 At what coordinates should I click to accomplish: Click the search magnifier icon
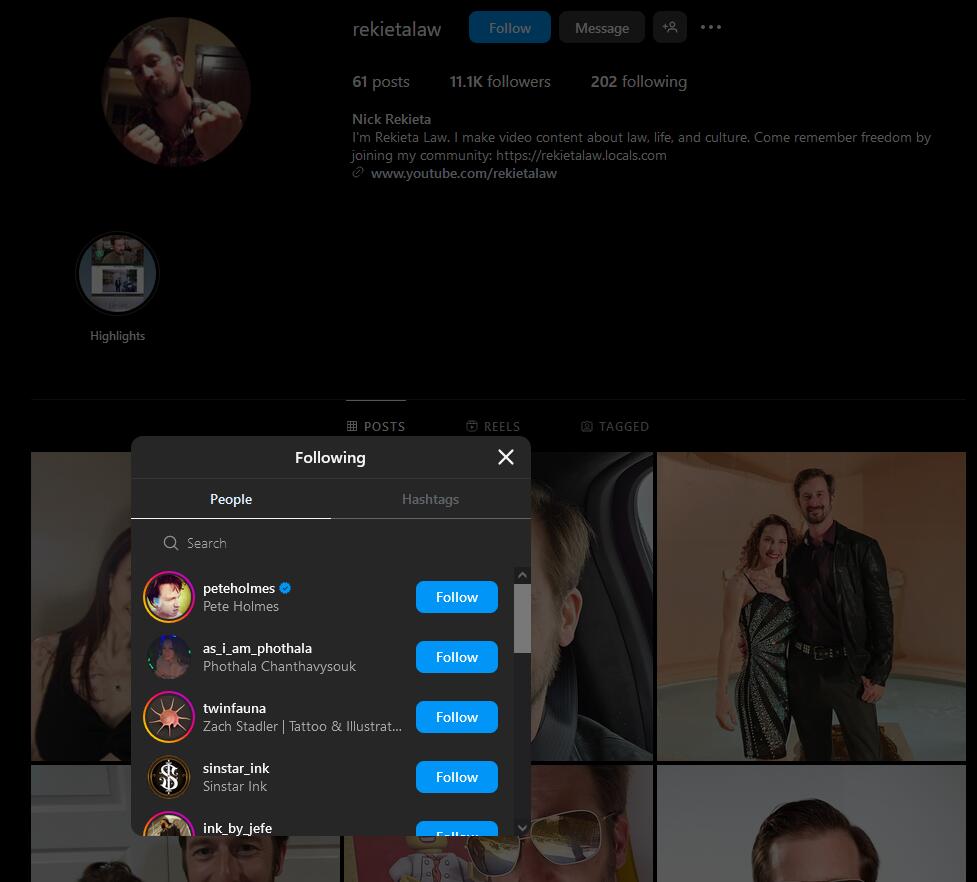coord(171,543)
